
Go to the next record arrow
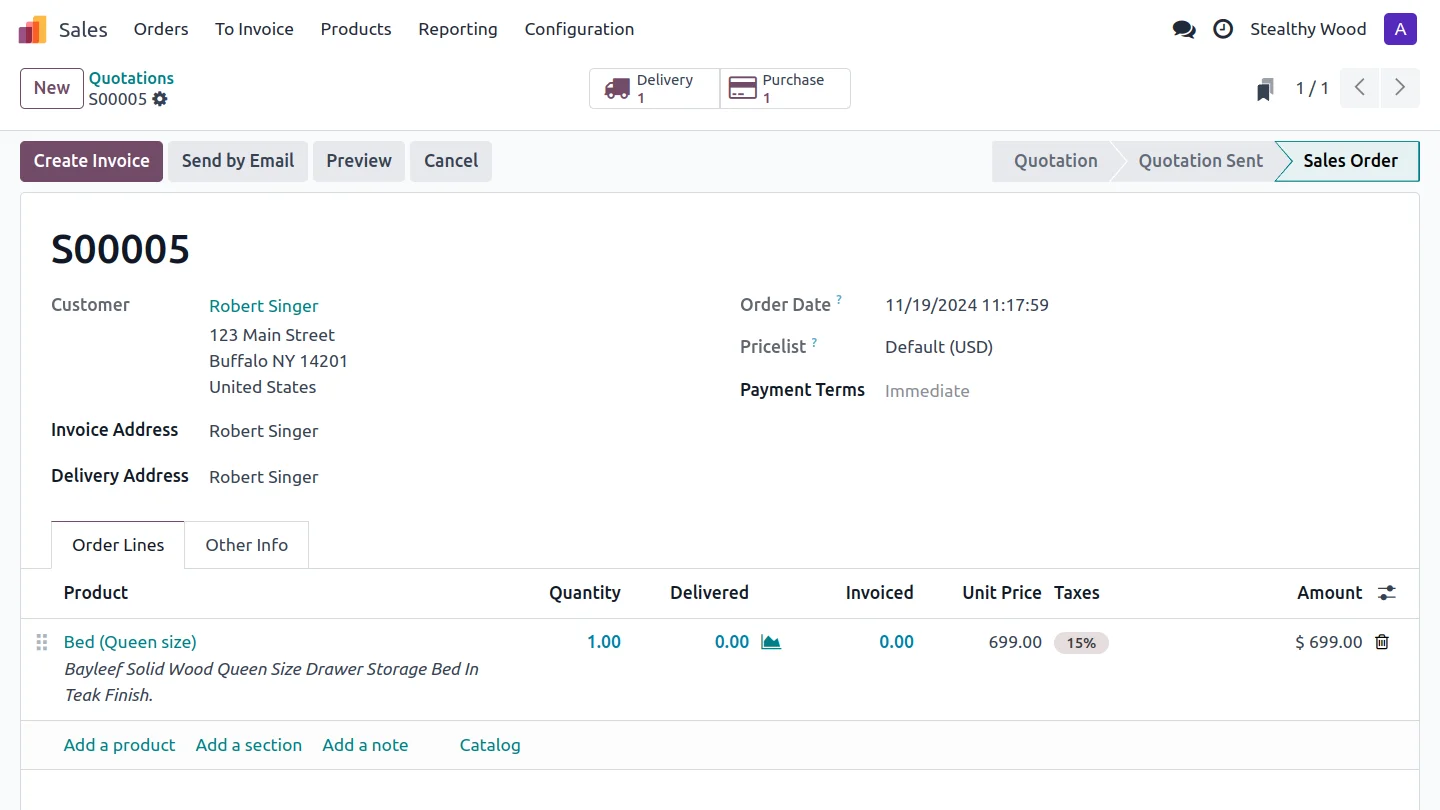pos(1400,88)
